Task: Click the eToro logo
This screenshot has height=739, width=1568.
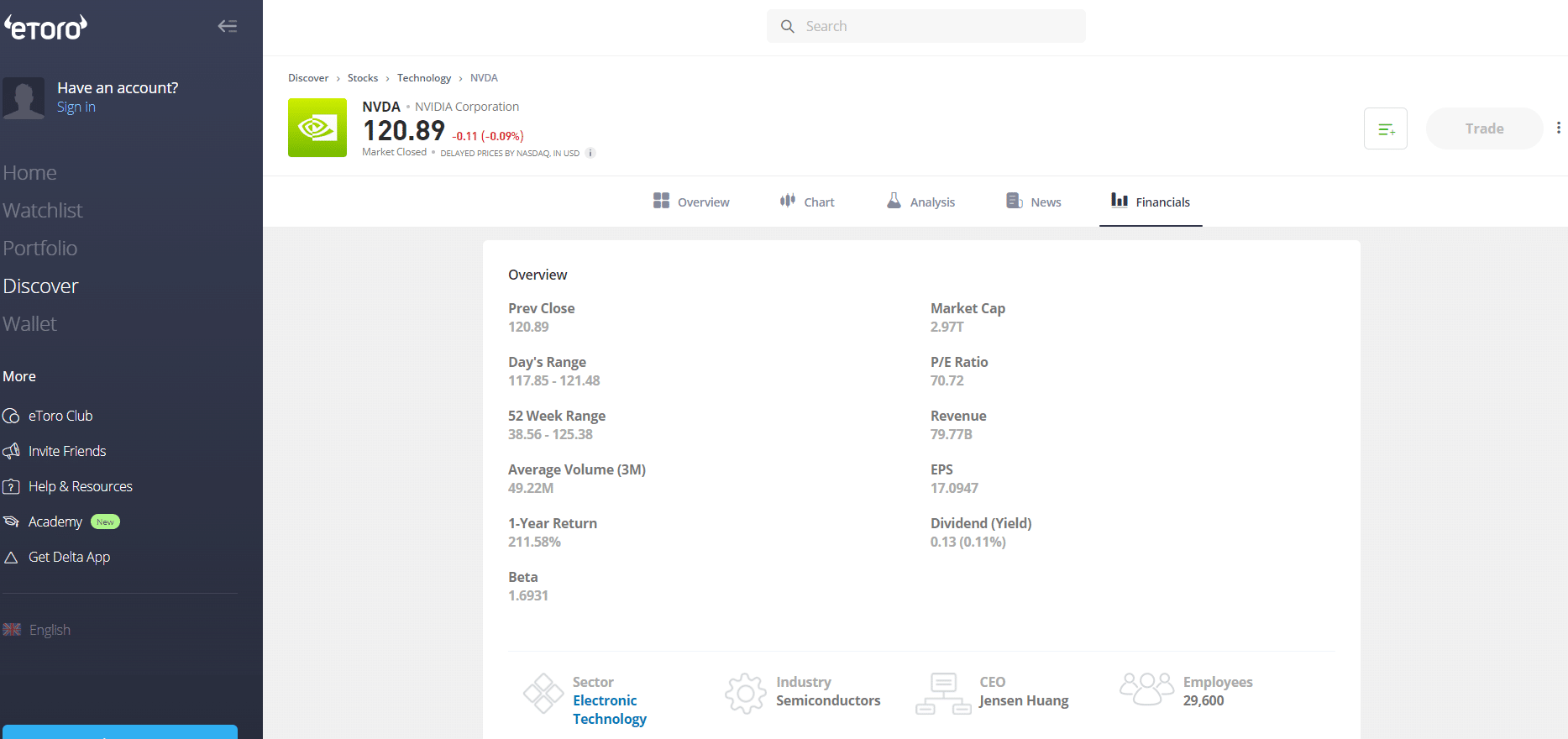Action: tap(46, 28)
